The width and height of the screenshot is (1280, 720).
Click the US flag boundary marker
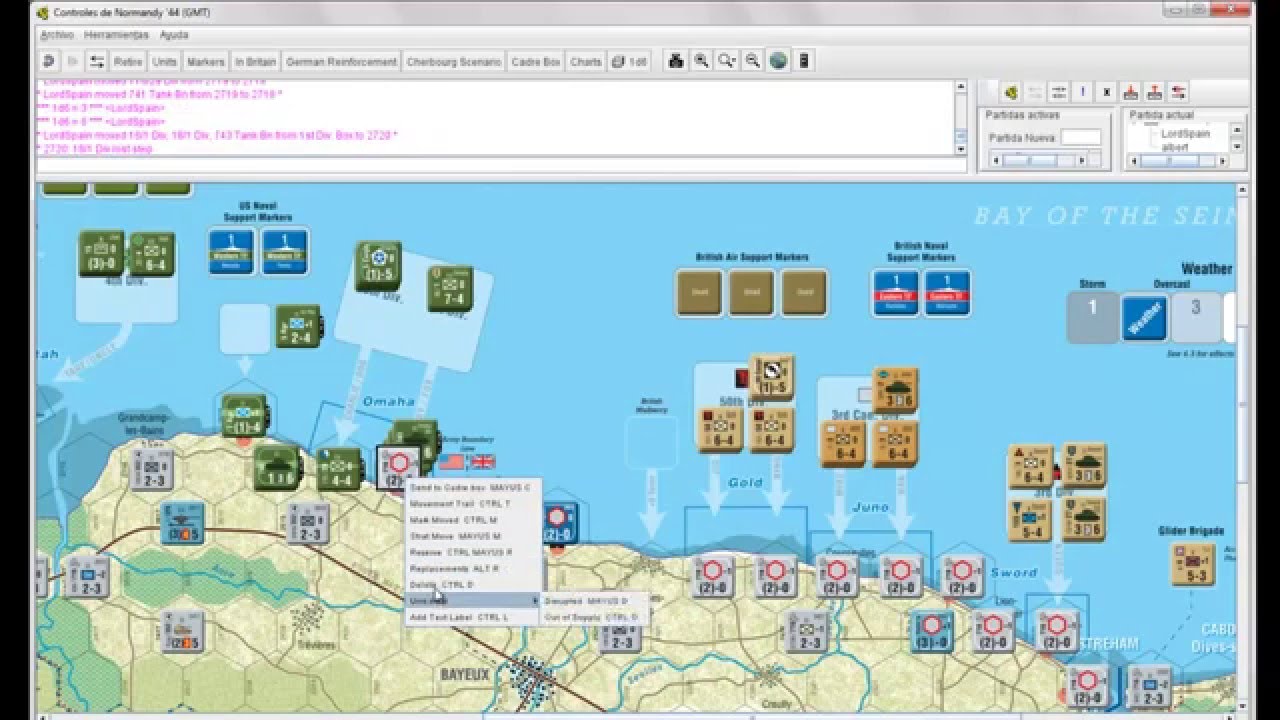(x=452, y=462)
